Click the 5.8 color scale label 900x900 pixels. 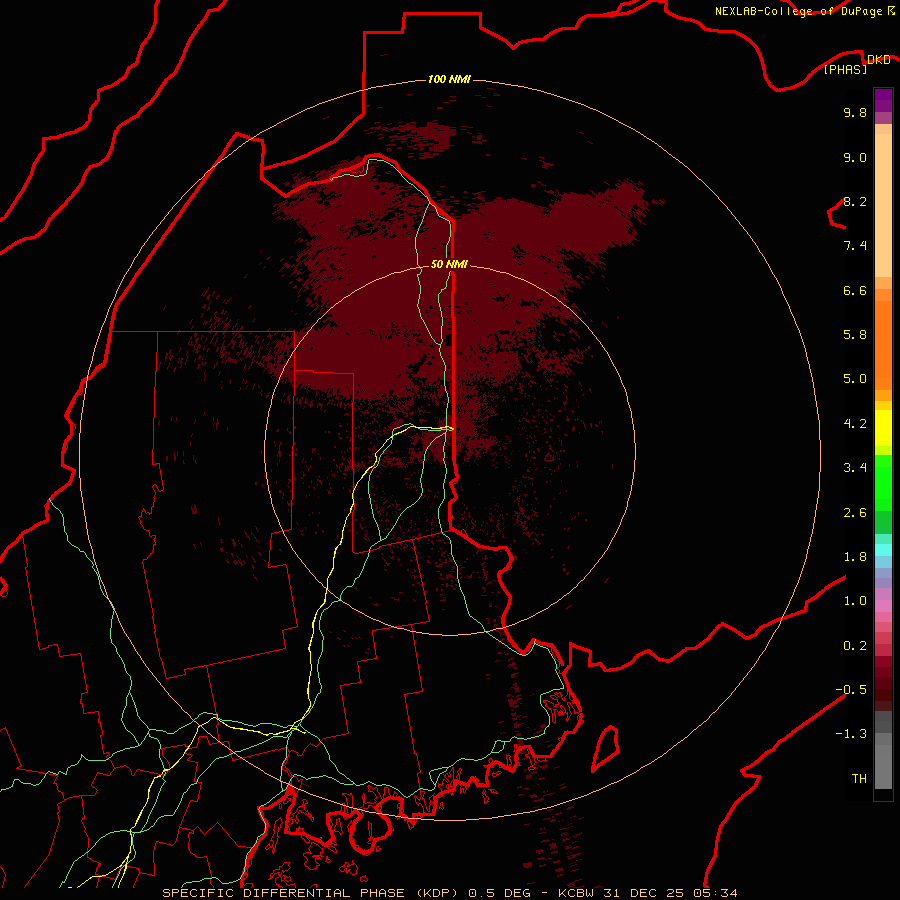[855, 335]
